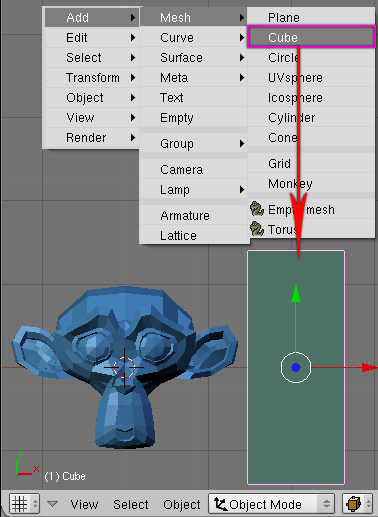Add a Monkey mesh
The height and width of the screenshot is (517, 378).
coord(311,183)
